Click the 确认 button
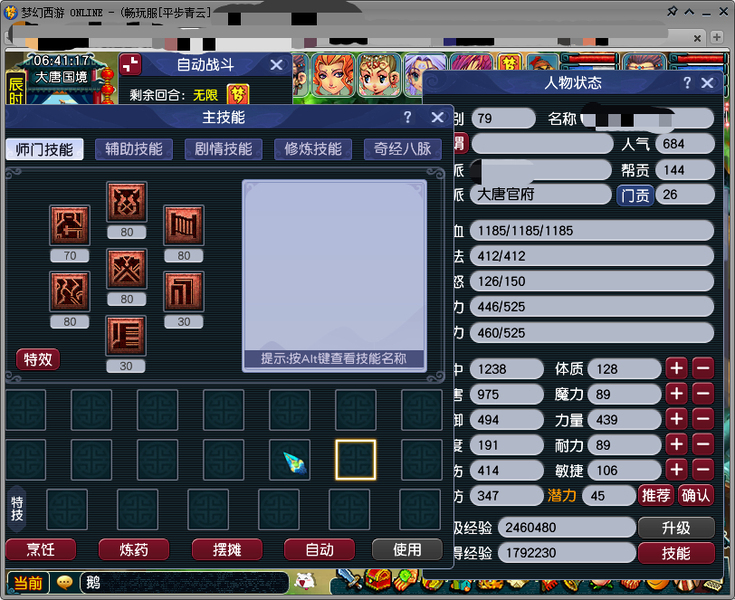 point(696,495)
